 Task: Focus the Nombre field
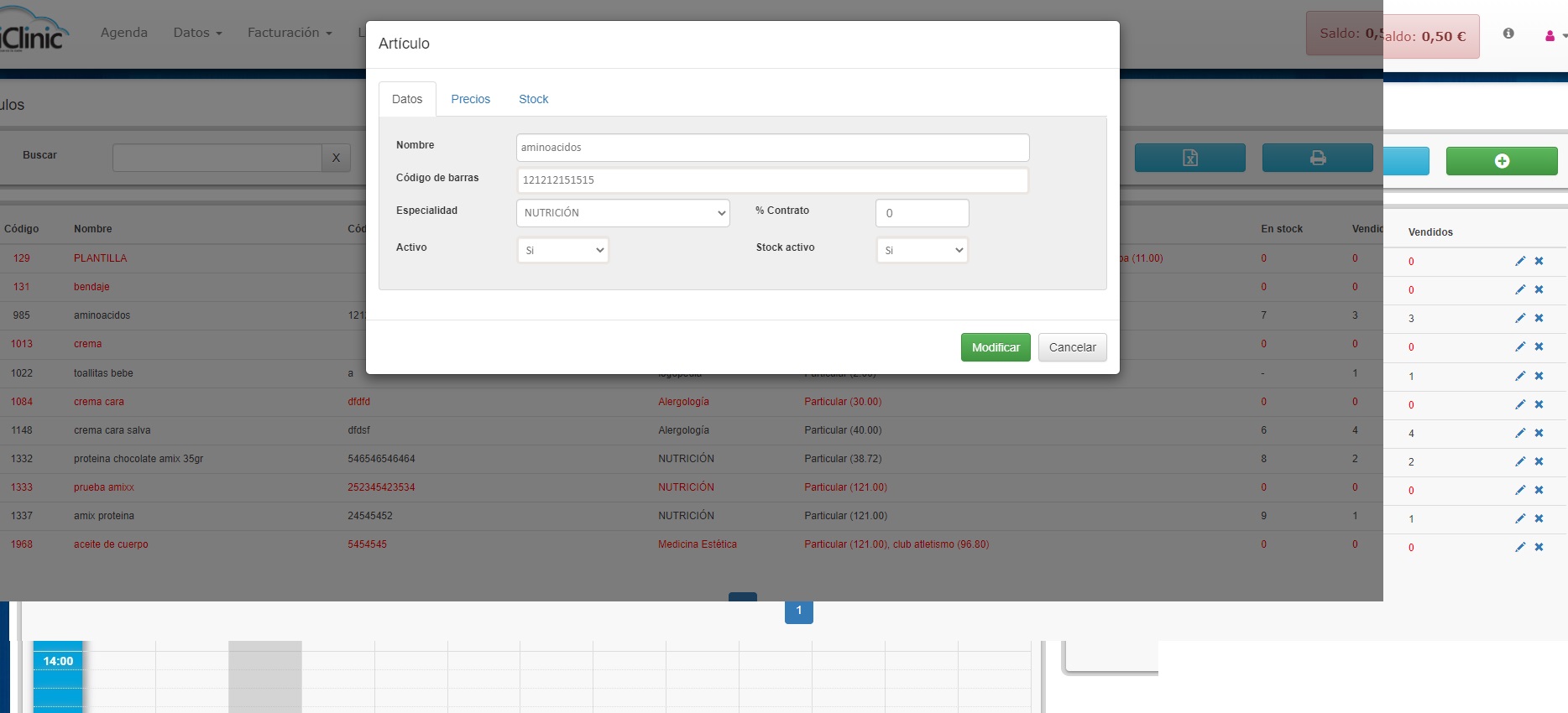point(773,148)
